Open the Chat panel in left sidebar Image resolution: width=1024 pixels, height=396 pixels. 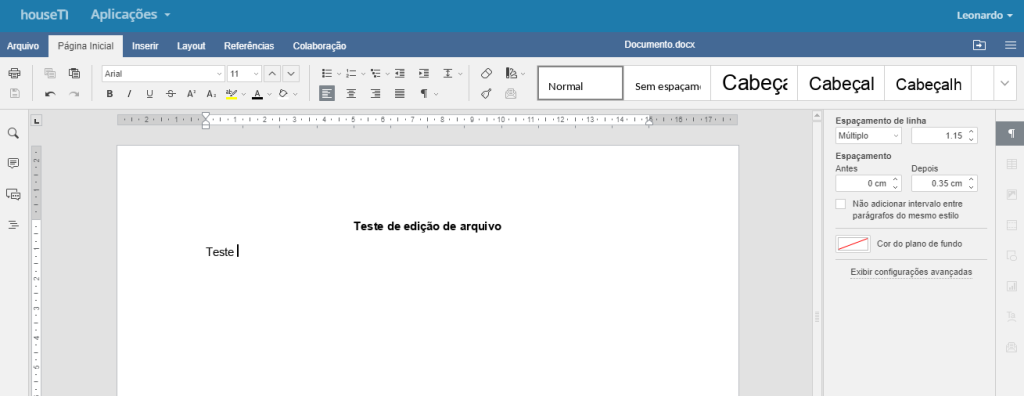pos(13,194)
